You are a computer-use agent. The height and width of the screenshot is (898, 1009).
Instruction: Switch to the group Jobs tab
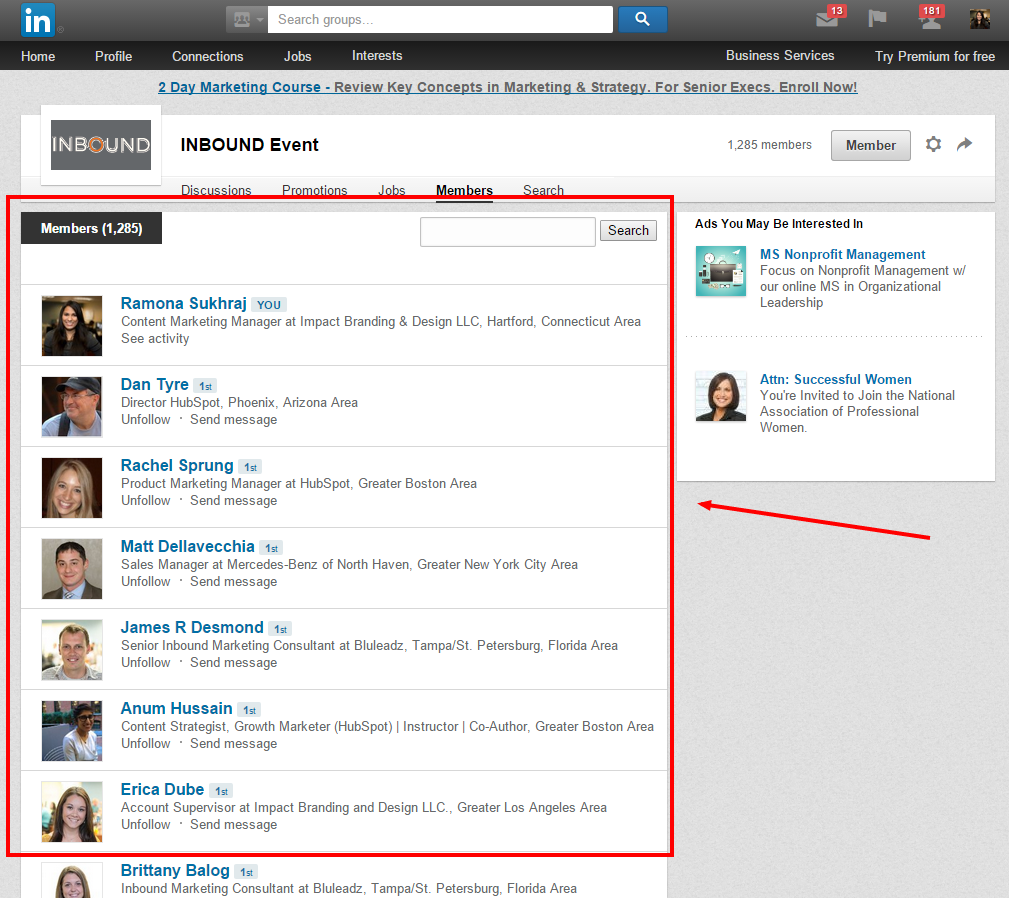[392, 190]
